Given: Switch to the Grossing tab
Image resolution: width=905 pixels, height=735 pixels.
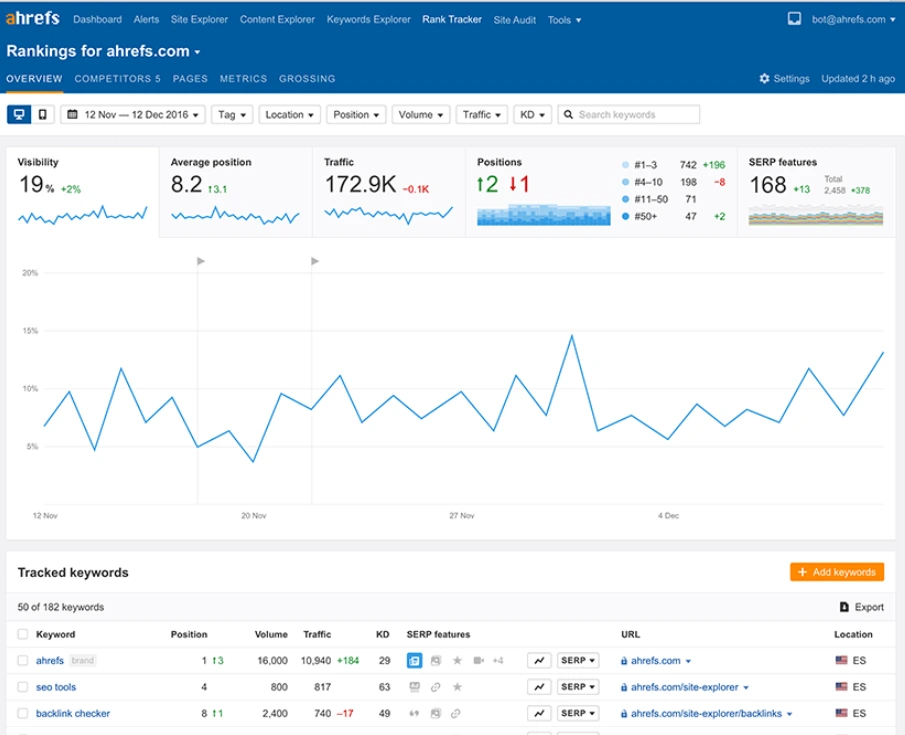Looking at the screenshot, I should (x=307, y=79).
